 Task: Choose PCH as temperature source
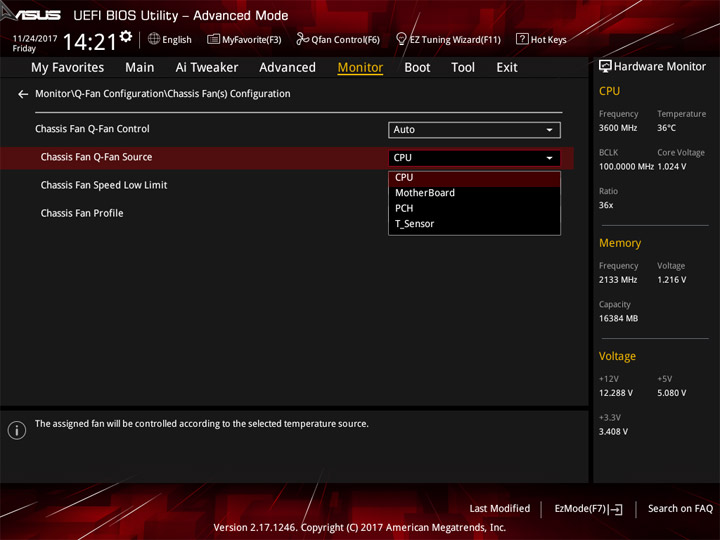click(474, 208)
